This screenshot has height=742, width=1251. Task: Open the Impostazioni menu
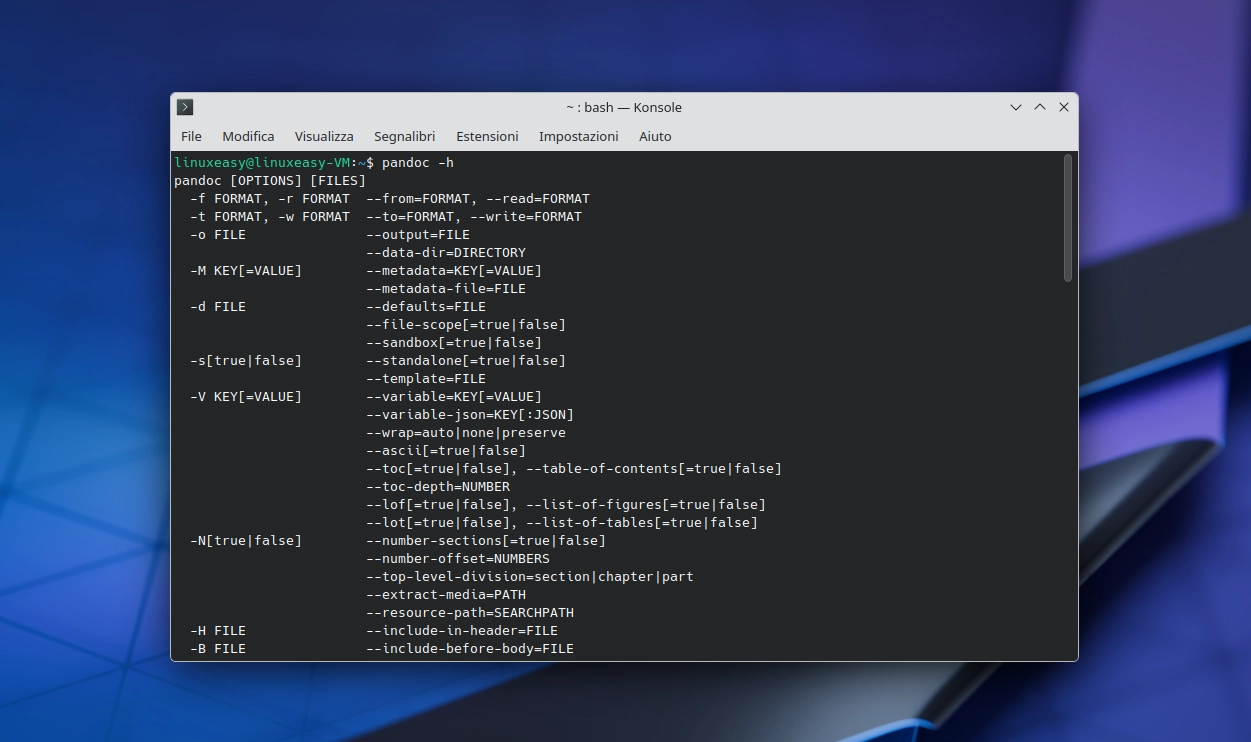tap(579, 136)
